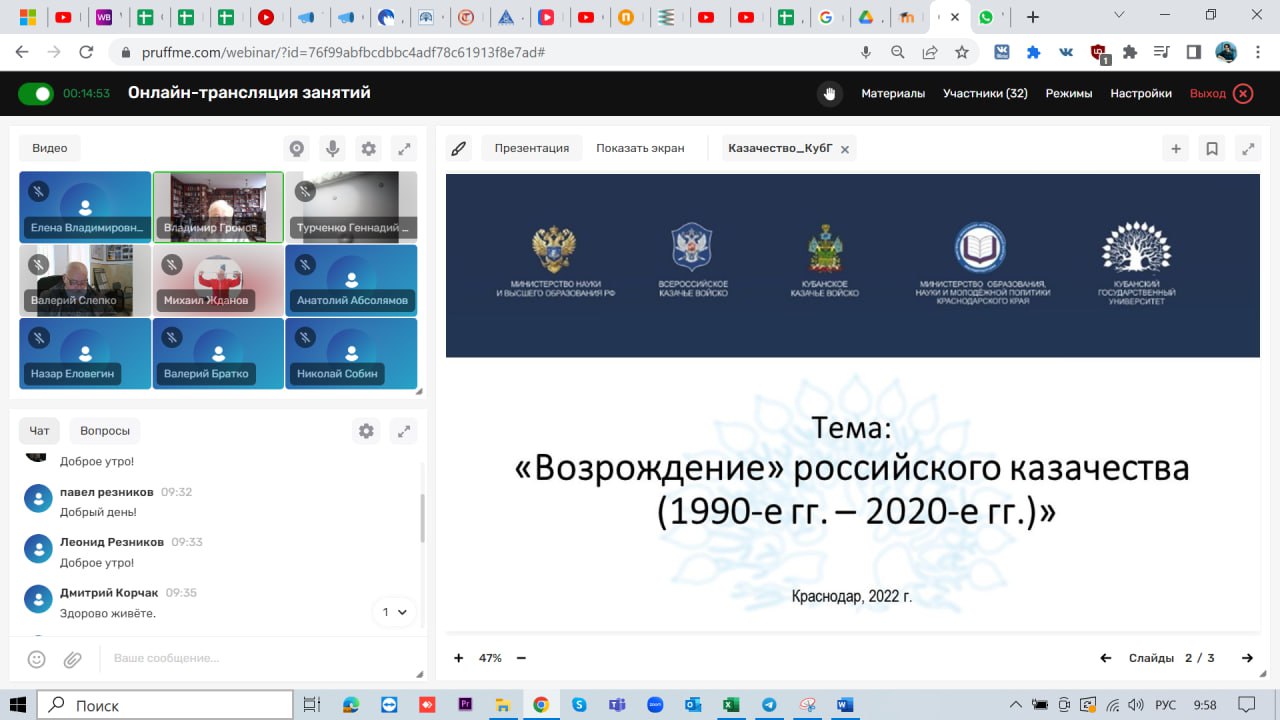Select the Казачество_КубГ presentation tab
Image resolution: width=1280 pixels, height=720 pixels.
pos(780,148)
